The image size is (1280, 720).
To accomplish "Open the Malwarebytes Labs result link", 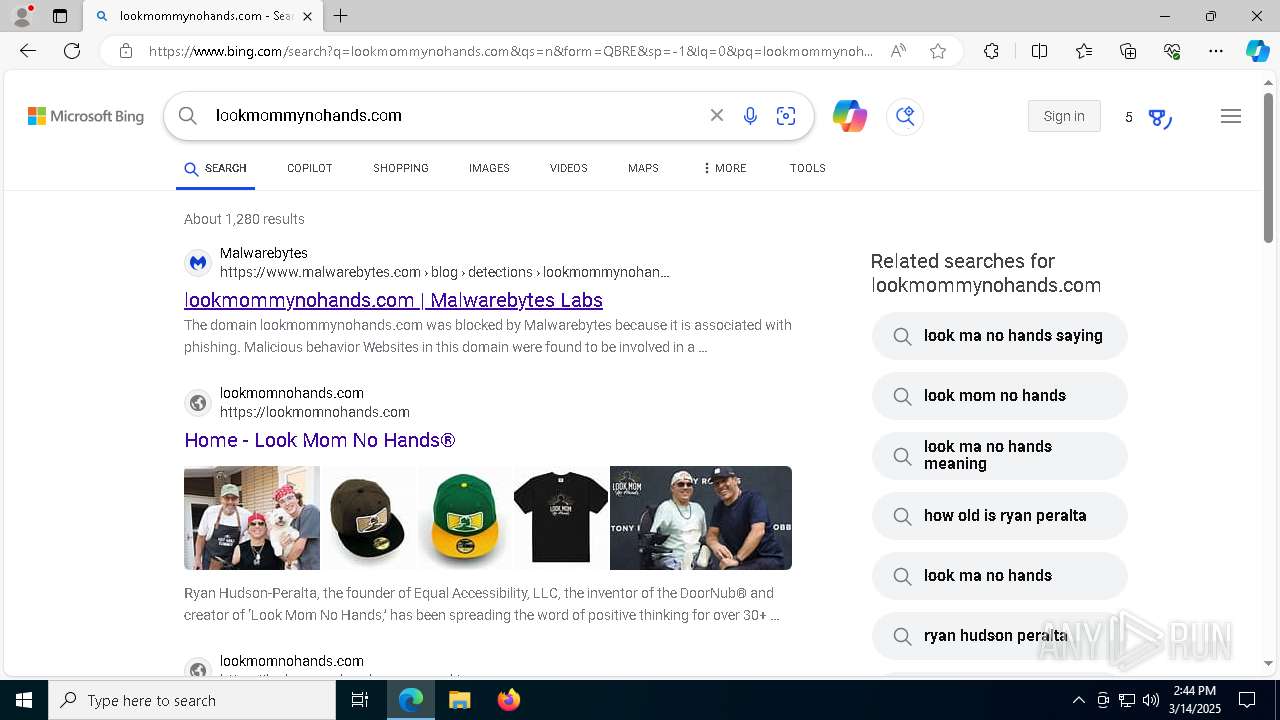I will 393,300.
